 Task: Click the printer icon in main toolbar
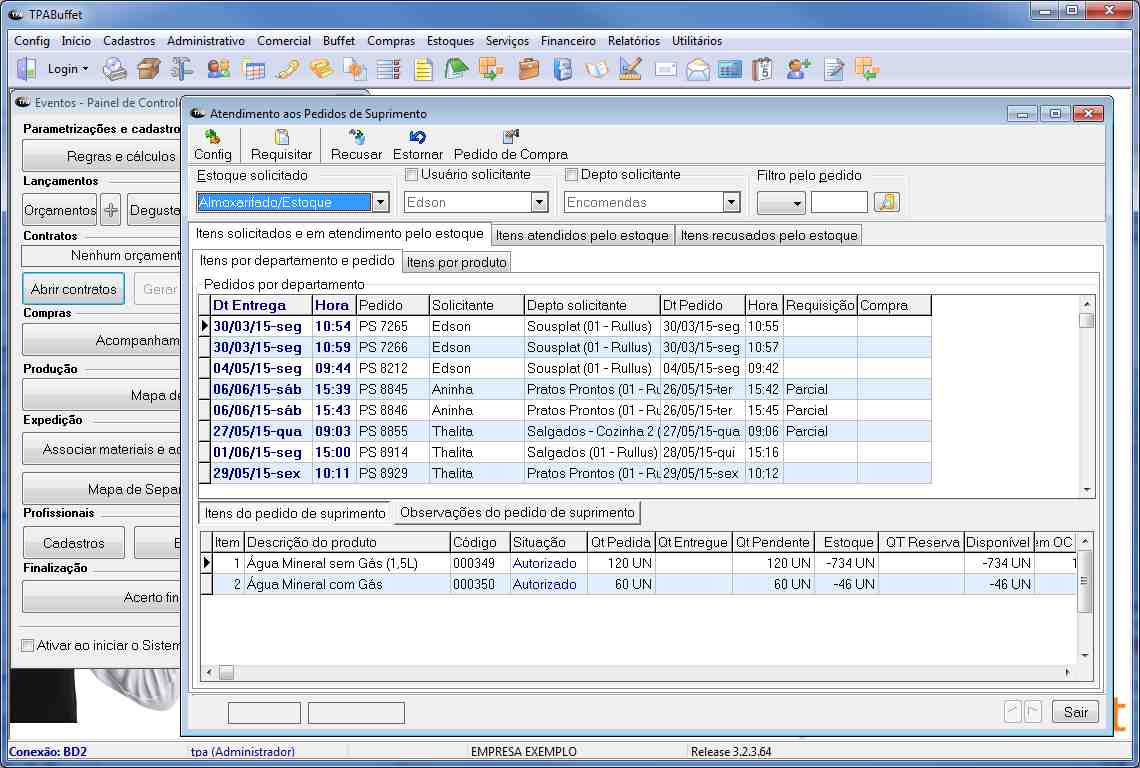coord(115,69)
